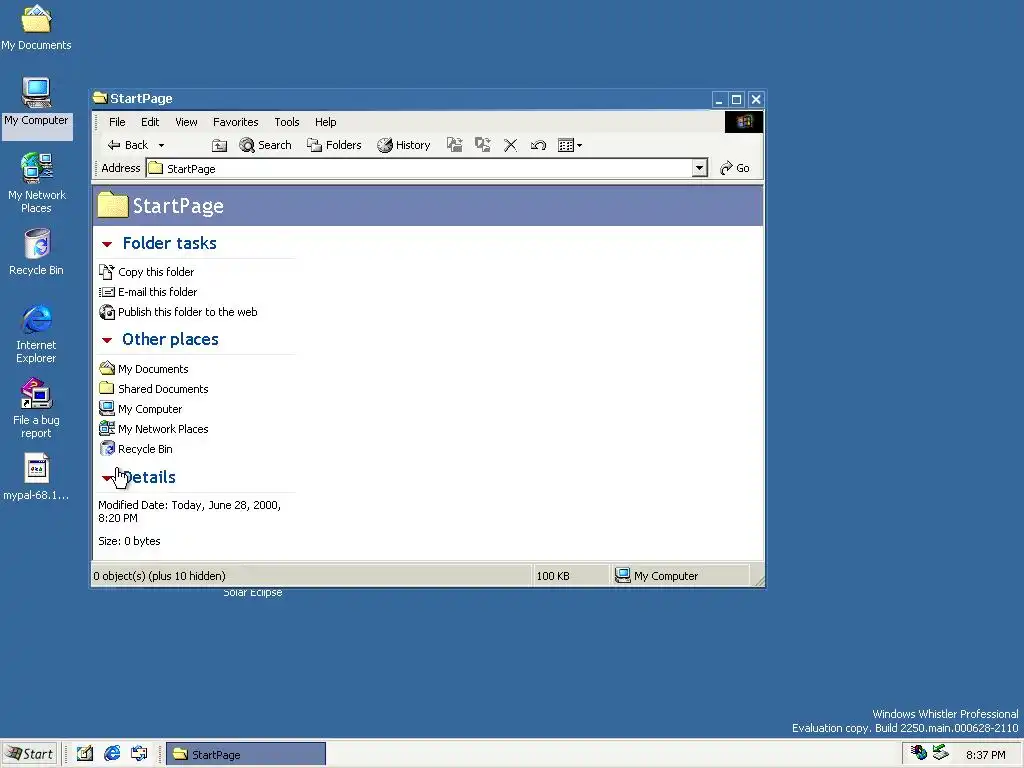Collapse the Details section

click(107, 478)
